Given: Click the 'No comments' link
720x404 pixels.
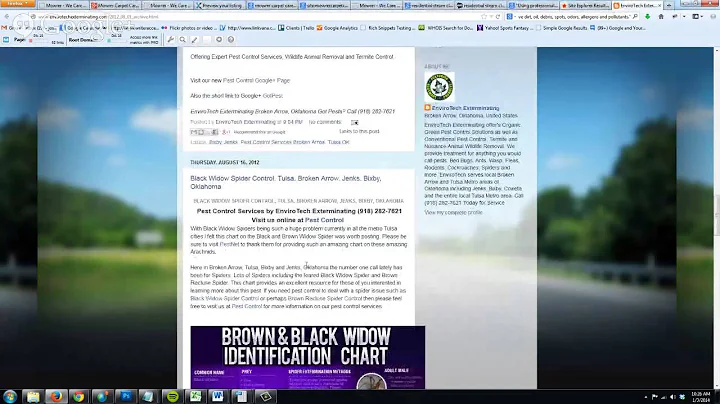Looking at the screenshot, I should coord(325,122).
